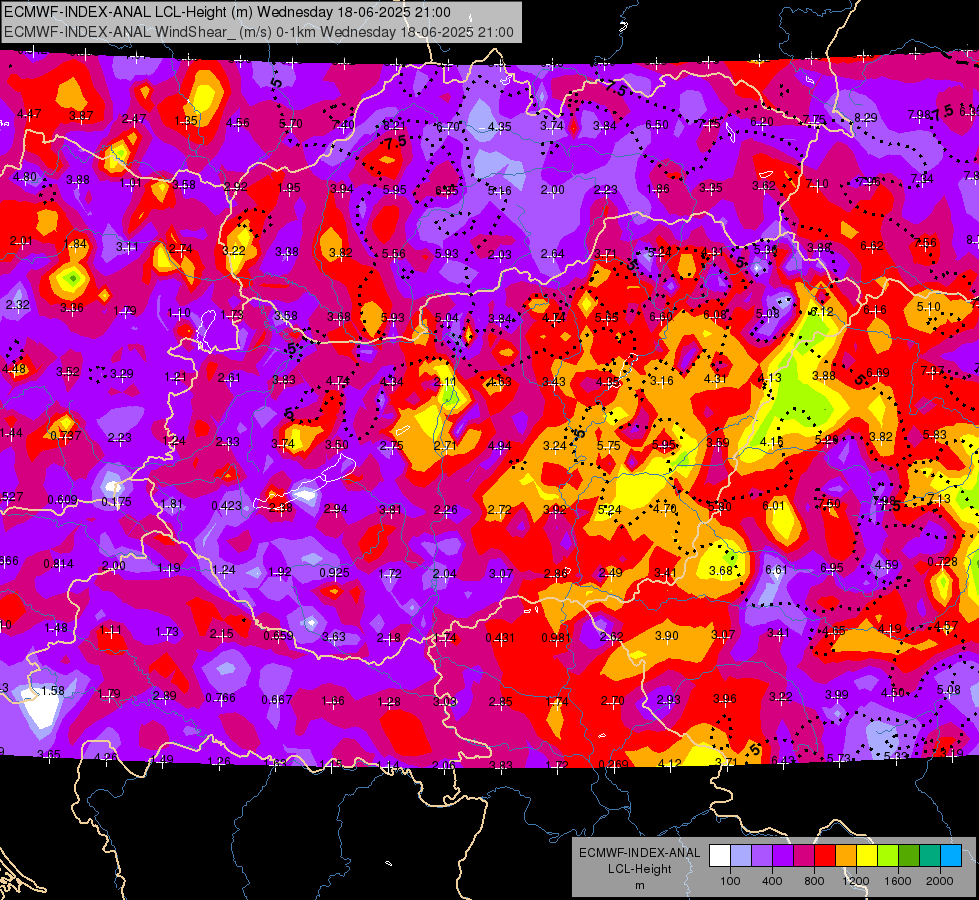Click the wind shear value 8.21
979x900 pixels.
coord(395,126)
